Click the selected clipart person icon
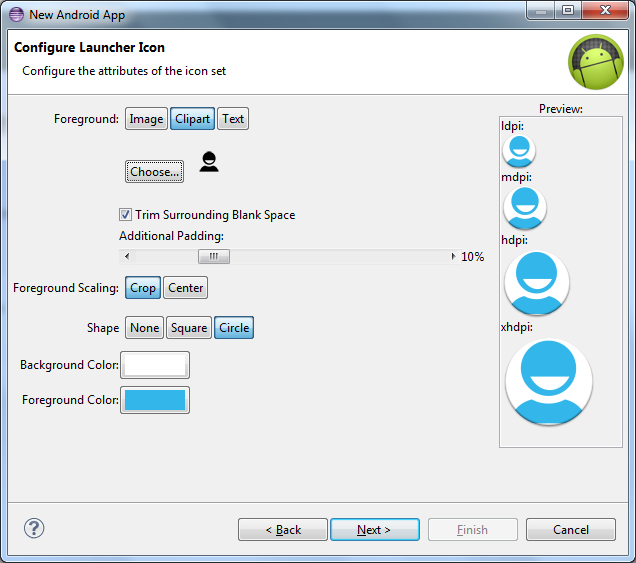Screen dimensions: 636x563 [209, 162]
